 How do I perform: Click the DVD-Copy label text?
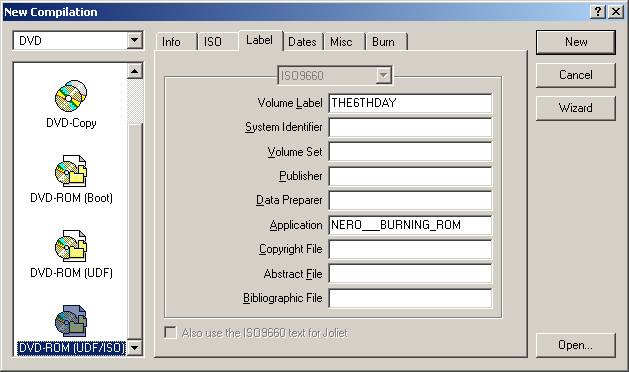click(x=71, y=123)
